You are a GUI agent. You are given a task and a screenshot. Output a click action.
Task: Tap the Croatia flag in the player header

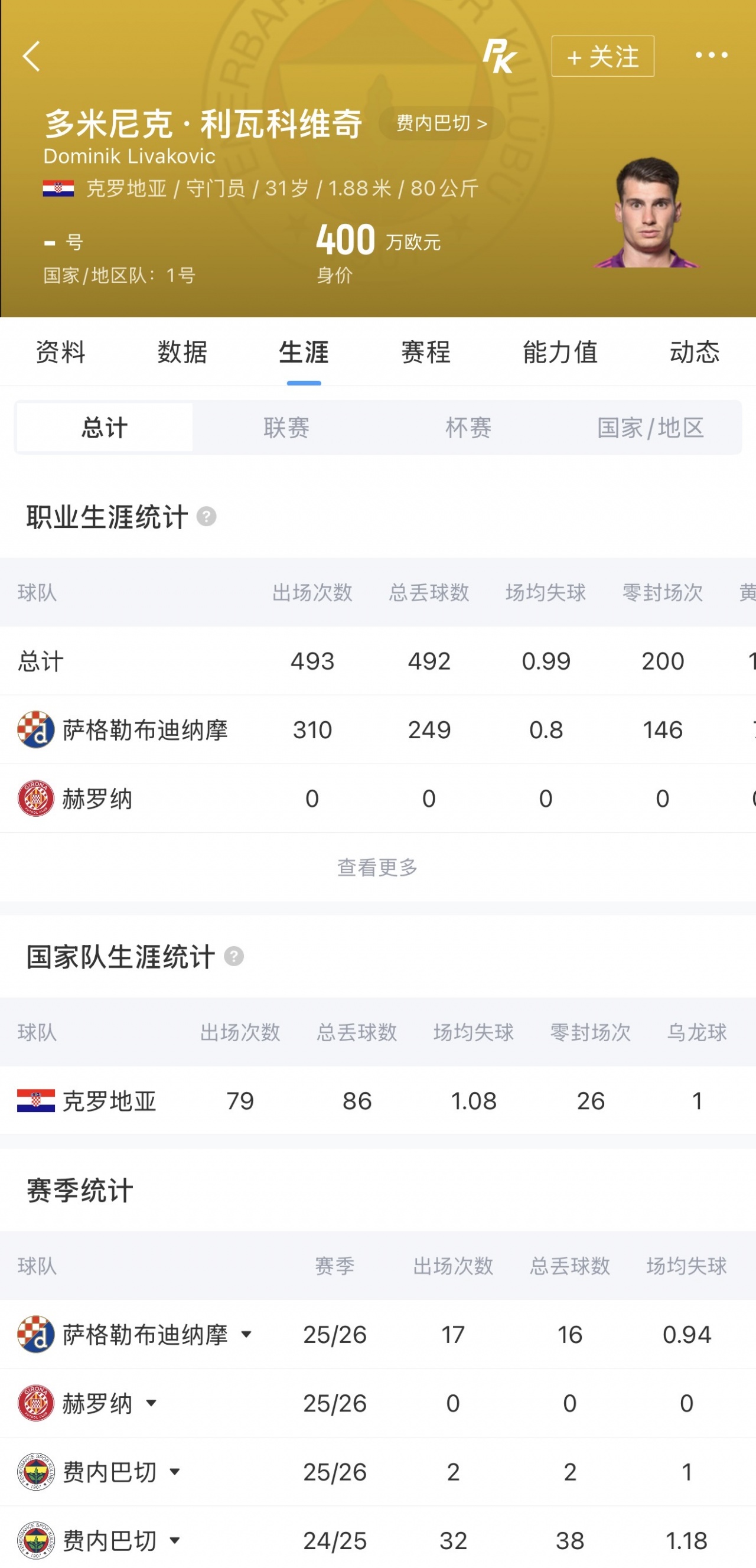(x=58, y=188)
